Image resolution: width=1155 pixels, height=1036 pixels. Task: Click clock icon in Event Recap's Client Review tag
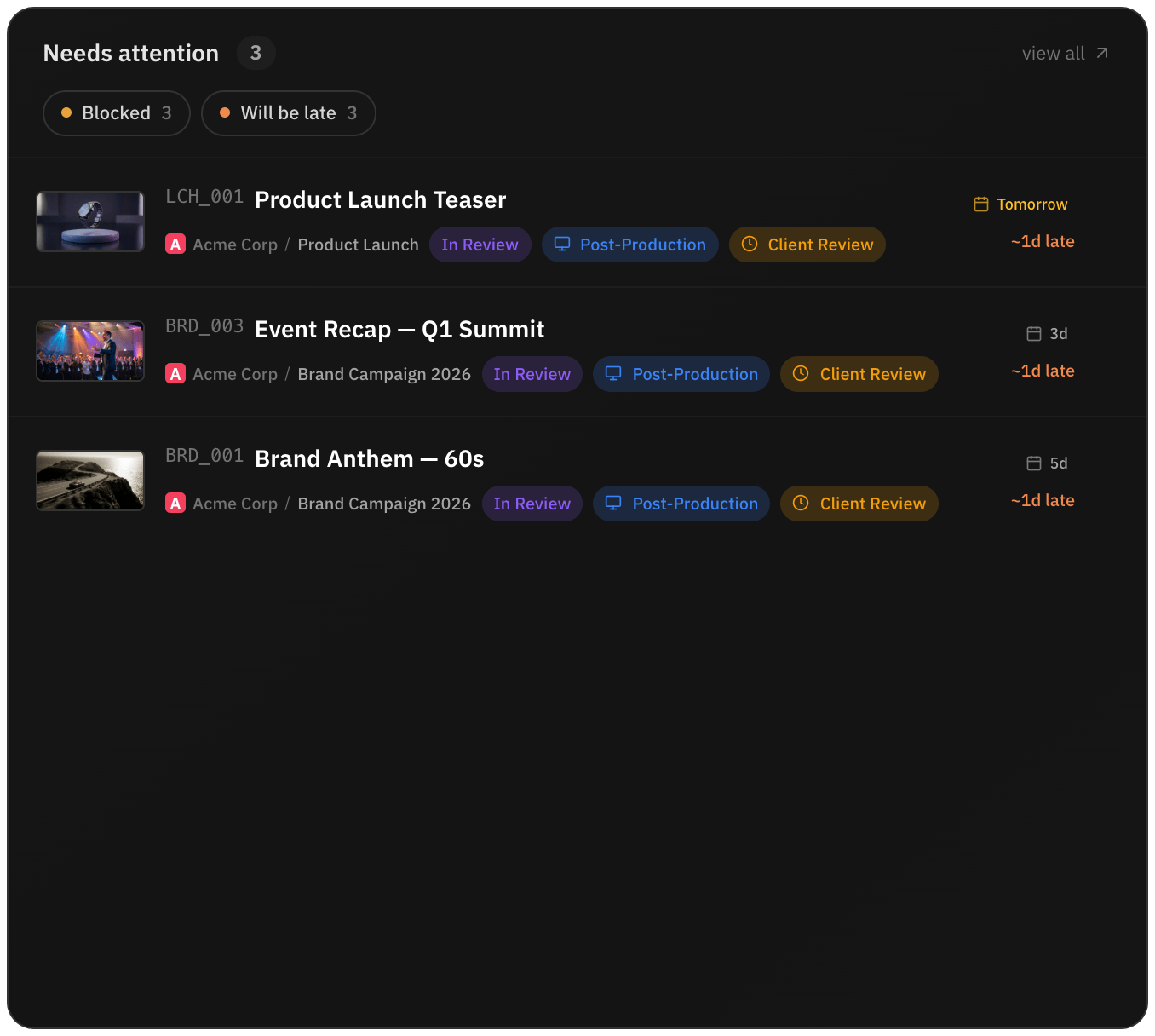(x=801, y=374)
